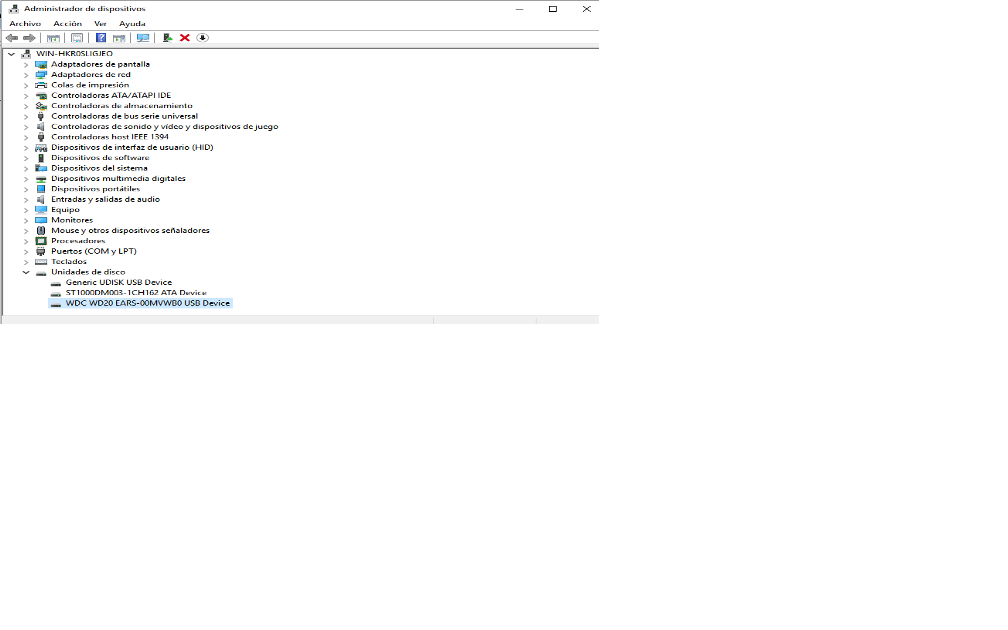Toggle the action pane toolbar icon
This screenshot has height=630, width=1008.
pos(119,38)
